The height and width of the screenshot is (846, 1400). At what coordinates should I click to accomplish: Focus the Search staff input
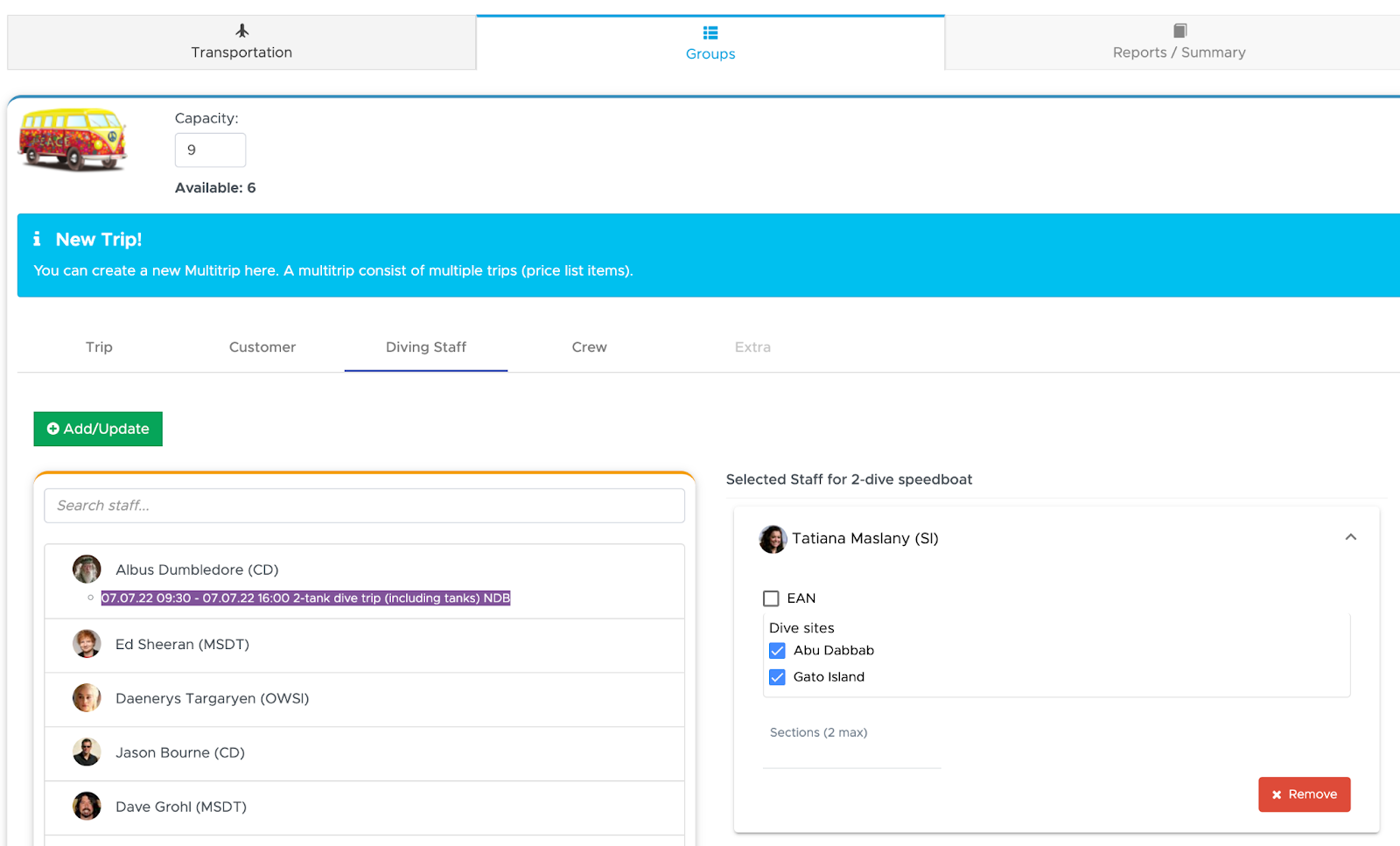click(x=365, y=506)
